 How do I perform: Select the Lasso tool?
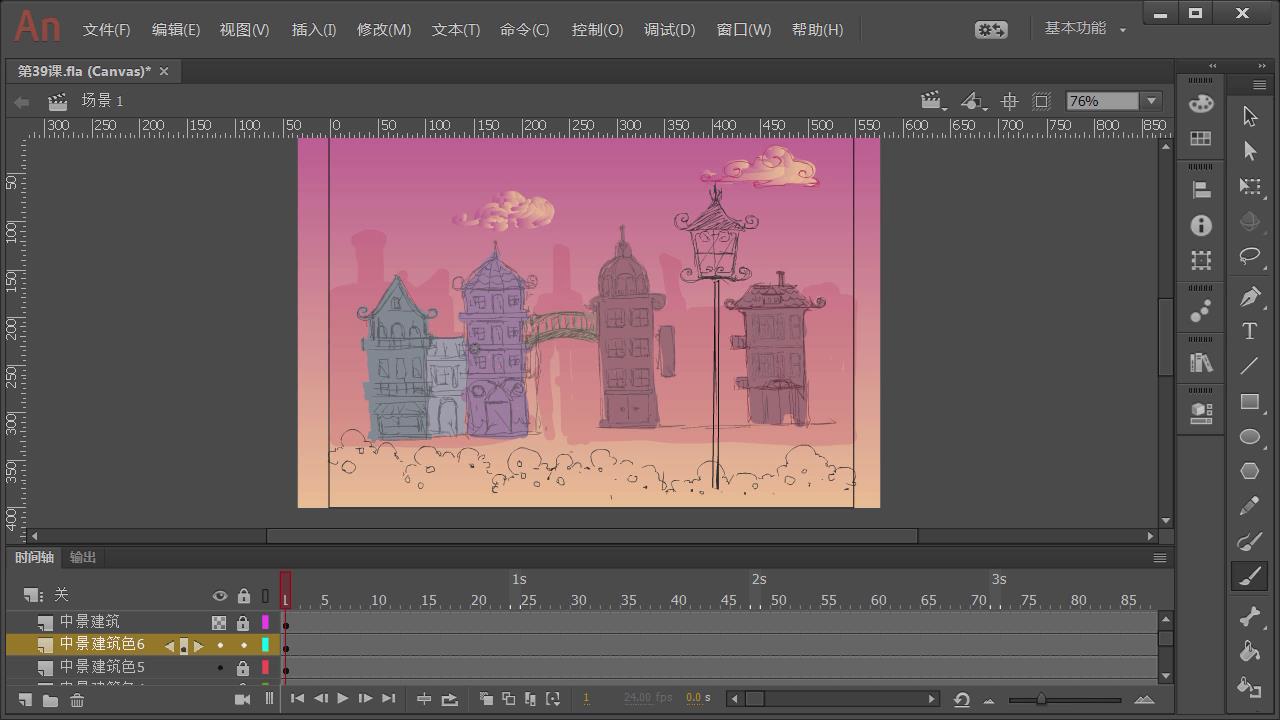click(1250, 256)
